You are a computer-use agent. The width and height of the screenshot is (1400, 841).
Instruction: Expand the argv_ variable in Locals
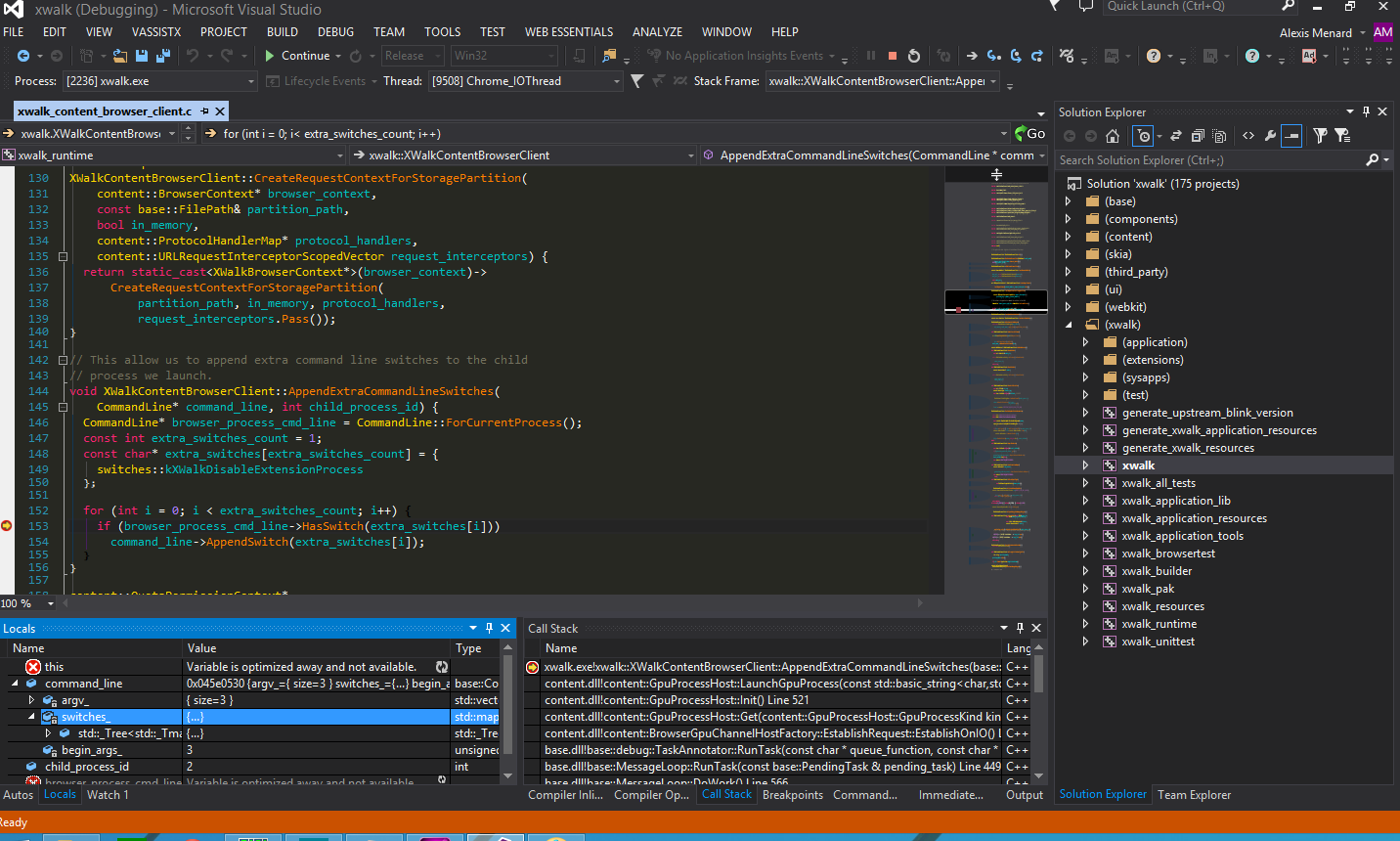point(32,700)
